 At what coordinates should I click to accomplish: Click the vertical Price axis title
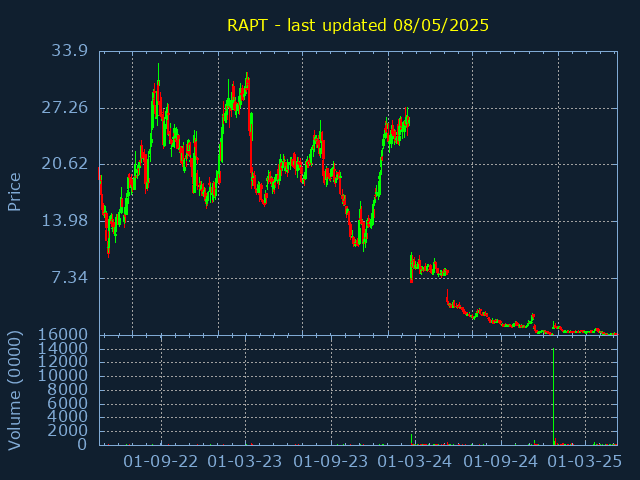click(14, 192)
